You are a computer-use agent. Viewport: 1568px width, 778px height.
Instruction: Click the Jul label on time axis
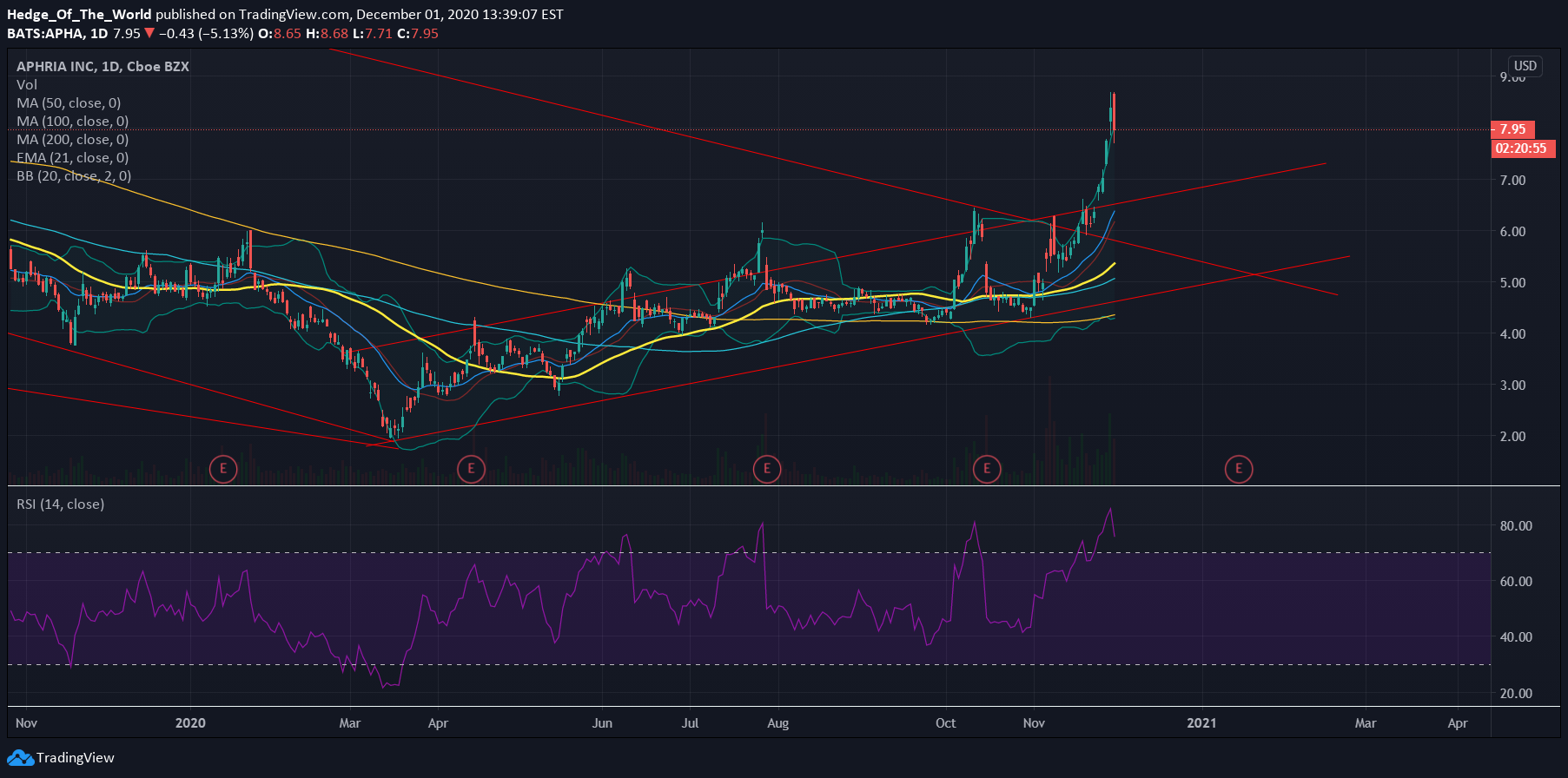pyautogui.click(x=690, y=722)
